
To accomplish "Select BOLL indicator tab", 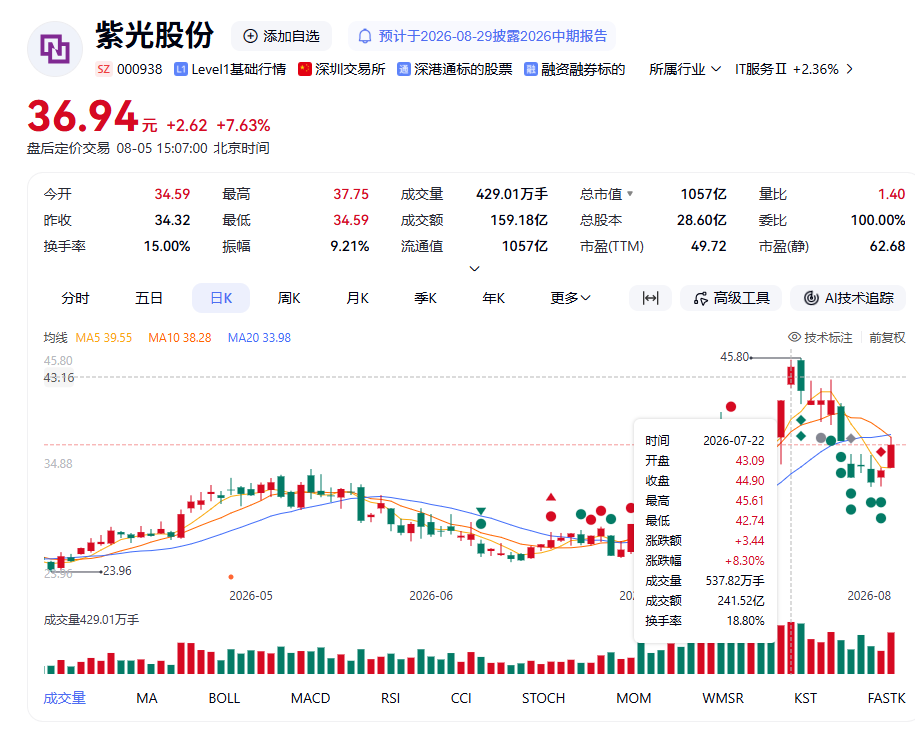I will pyautogui.click(x=224, y=698).
